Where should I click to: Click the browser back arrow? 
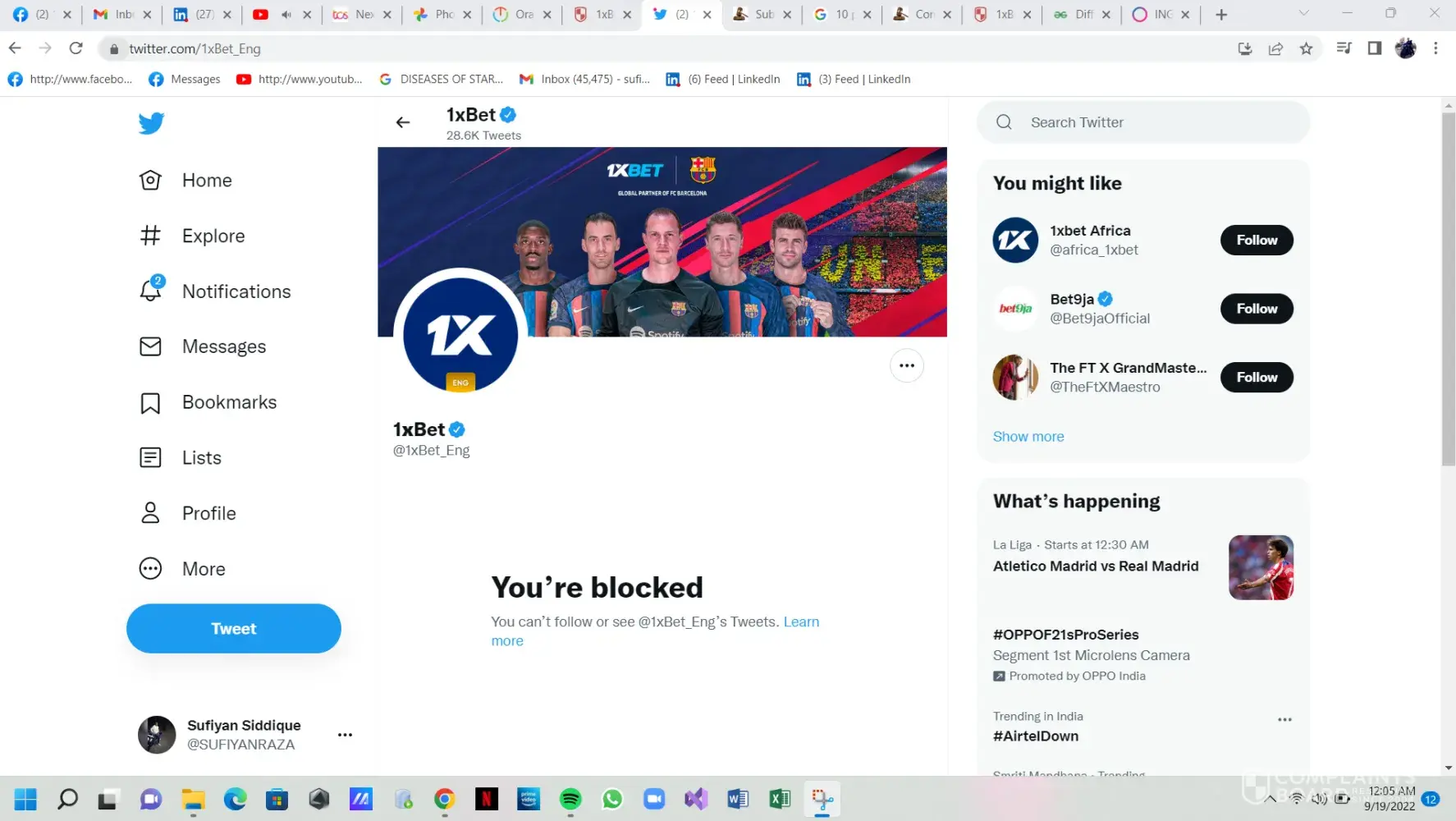(15, 48)
